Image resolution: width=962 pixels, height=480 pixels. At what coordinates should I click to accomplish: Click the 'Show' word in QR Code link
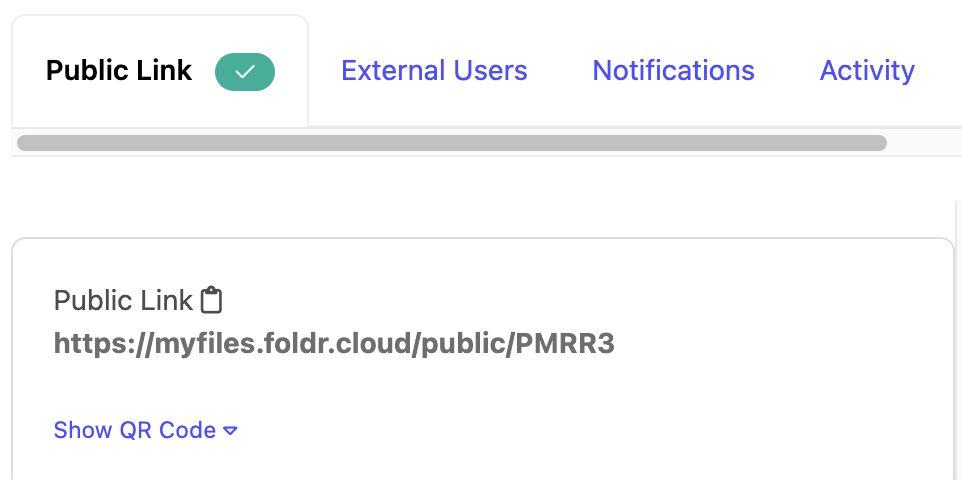[x=83, y=430]
